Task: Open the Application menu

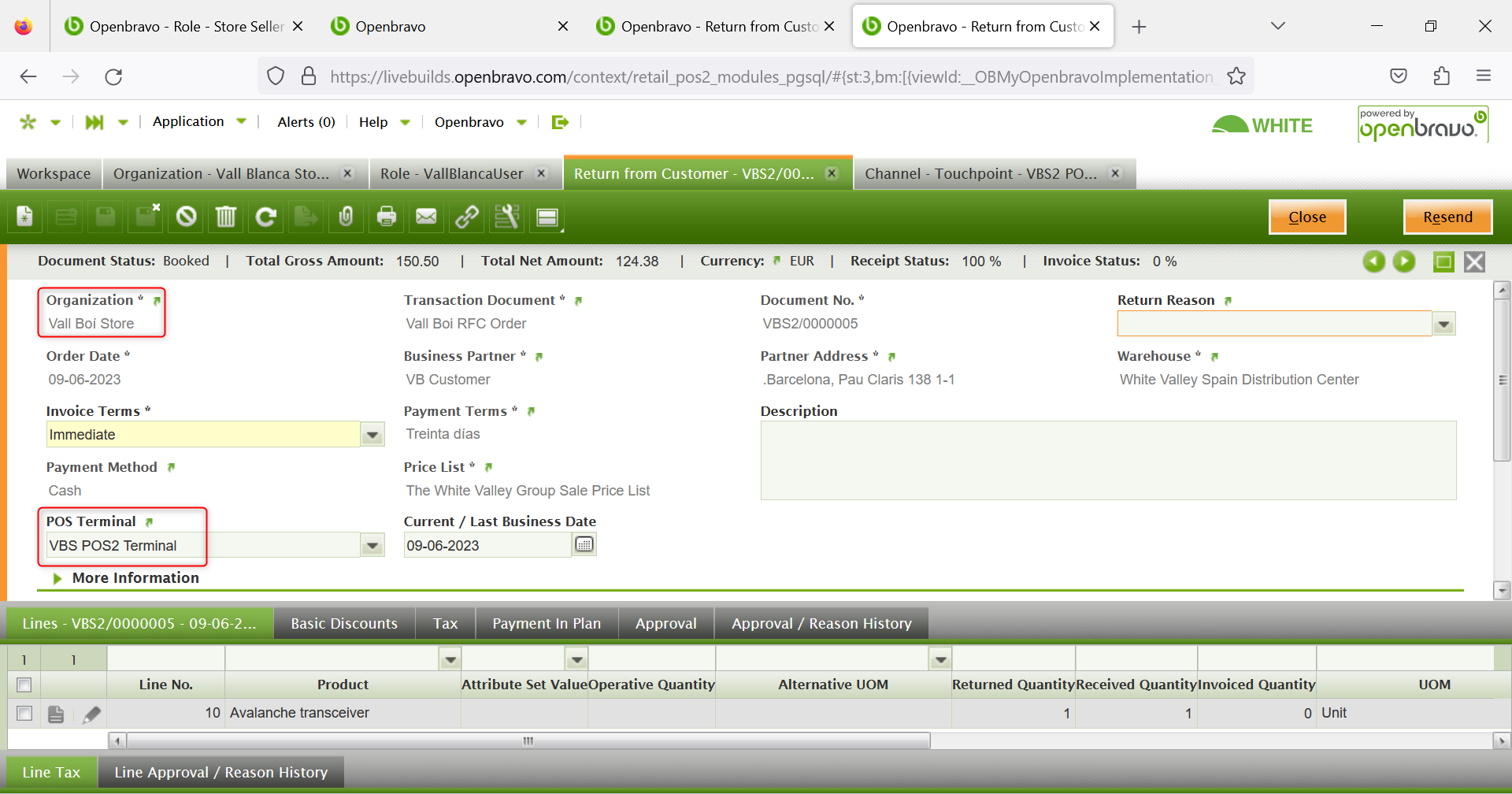Action: [x=199, y=122]
